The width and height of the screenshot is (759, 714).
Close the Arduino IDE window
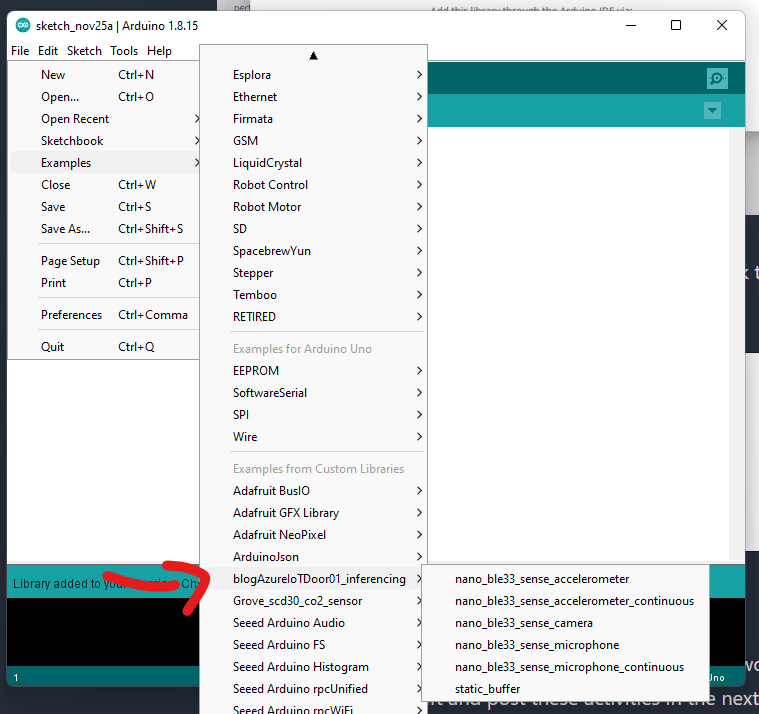[721, 25]
